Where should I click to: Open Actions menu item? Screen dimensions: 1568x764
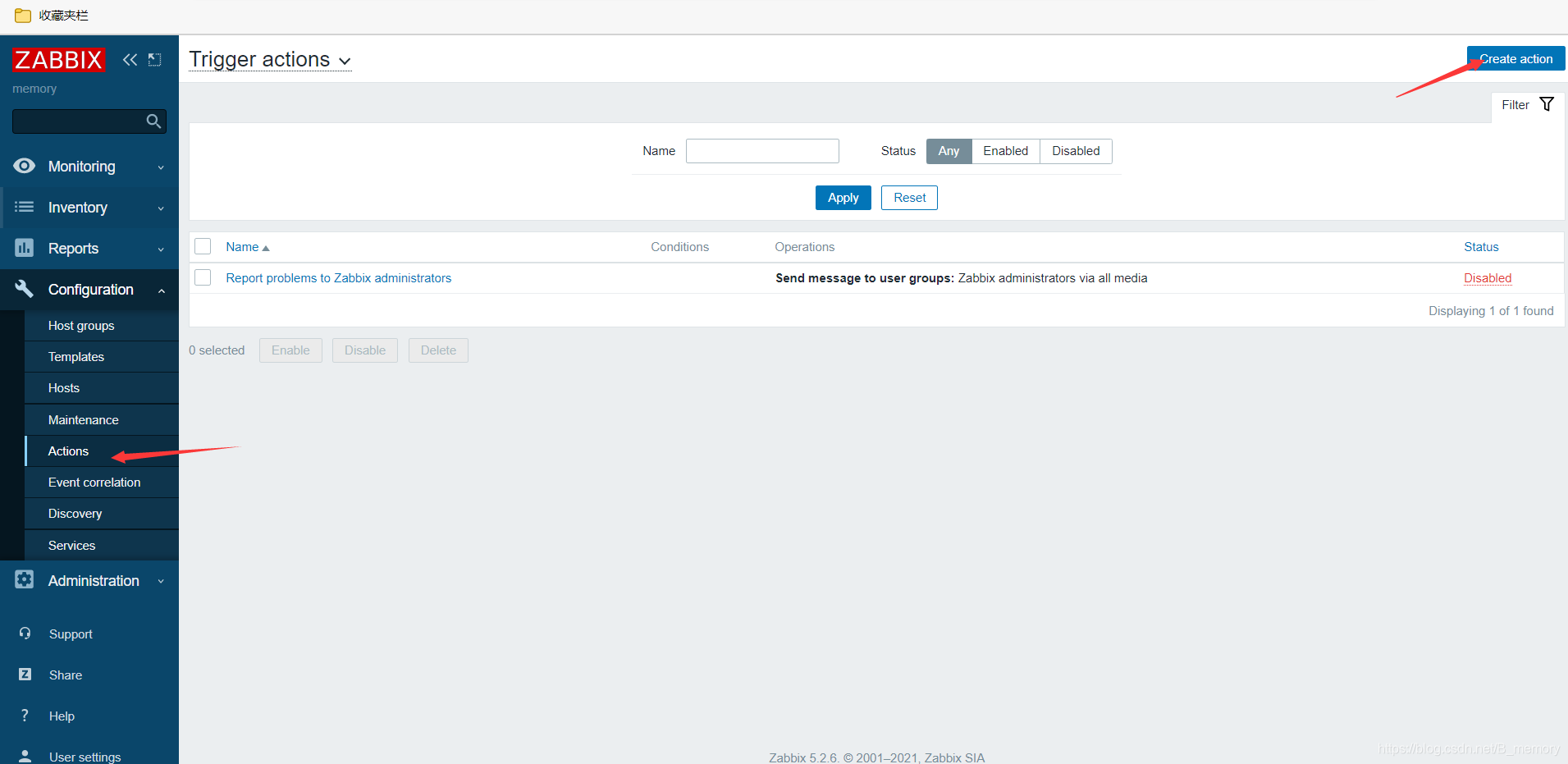coord(102,451)
